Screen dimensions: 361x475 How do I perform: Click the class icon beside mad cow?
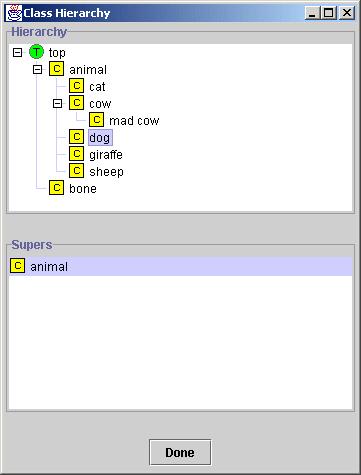97,120
